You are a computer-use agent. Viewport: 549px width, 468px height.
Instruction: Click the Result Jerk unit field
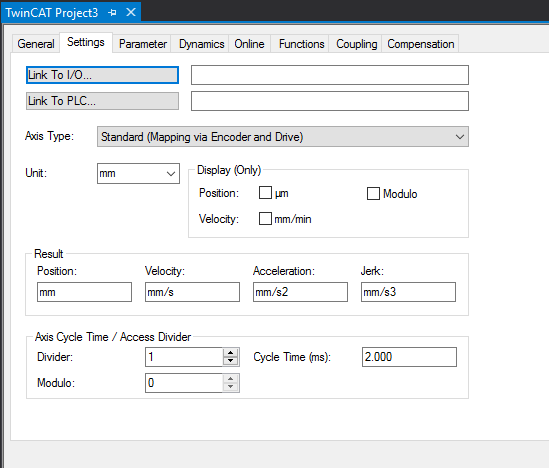coord(408,292)
